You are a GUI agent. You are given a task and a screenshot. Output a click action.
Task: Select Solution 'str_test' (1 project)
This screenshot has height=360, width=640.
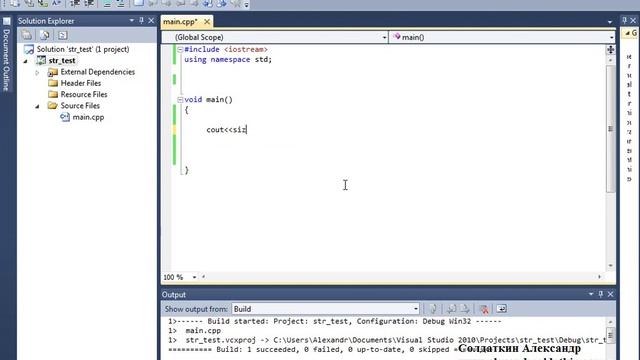[x=82, y=49]
